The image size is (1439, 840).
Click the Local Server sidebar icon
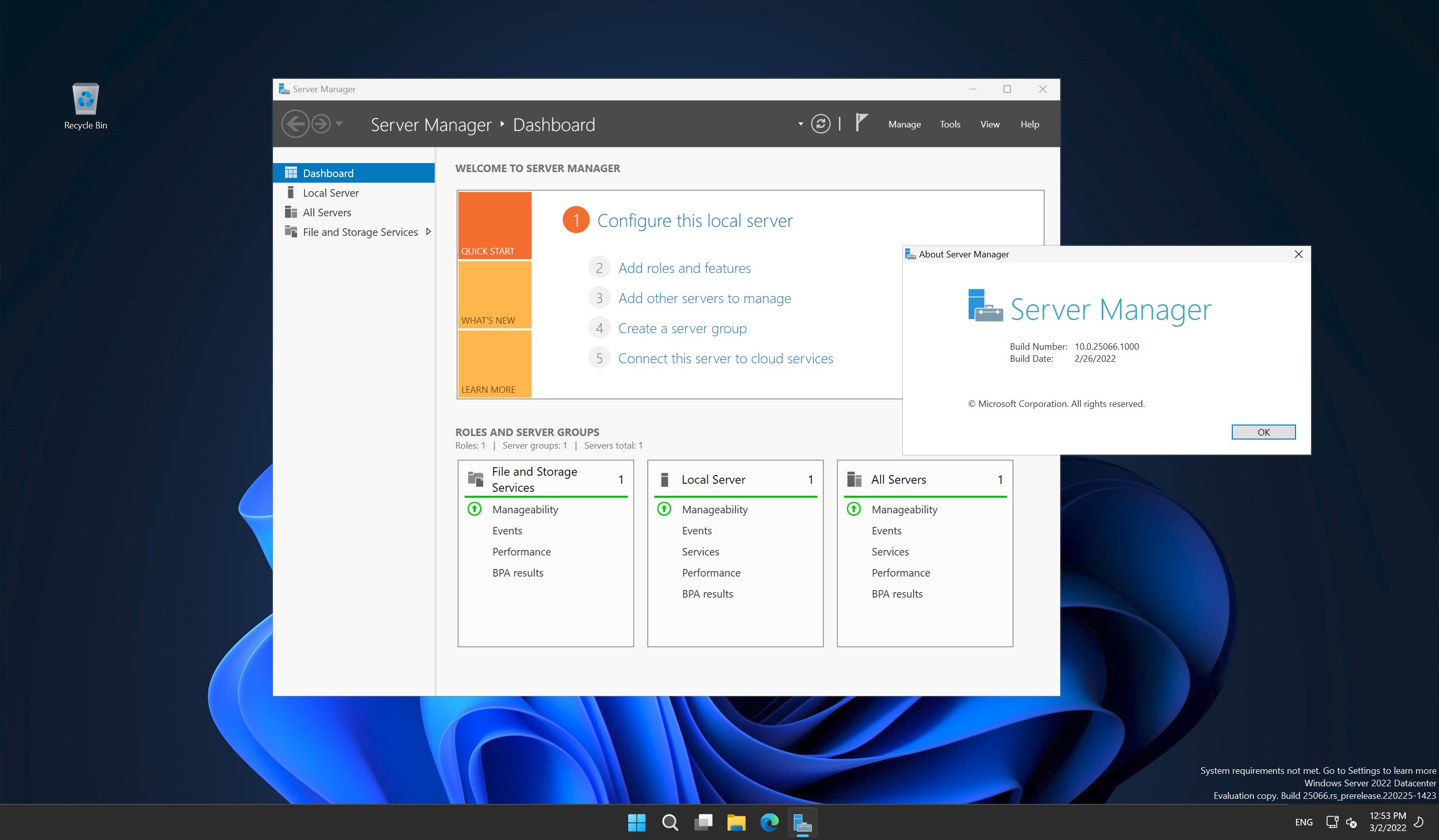(x=291, y=193)
